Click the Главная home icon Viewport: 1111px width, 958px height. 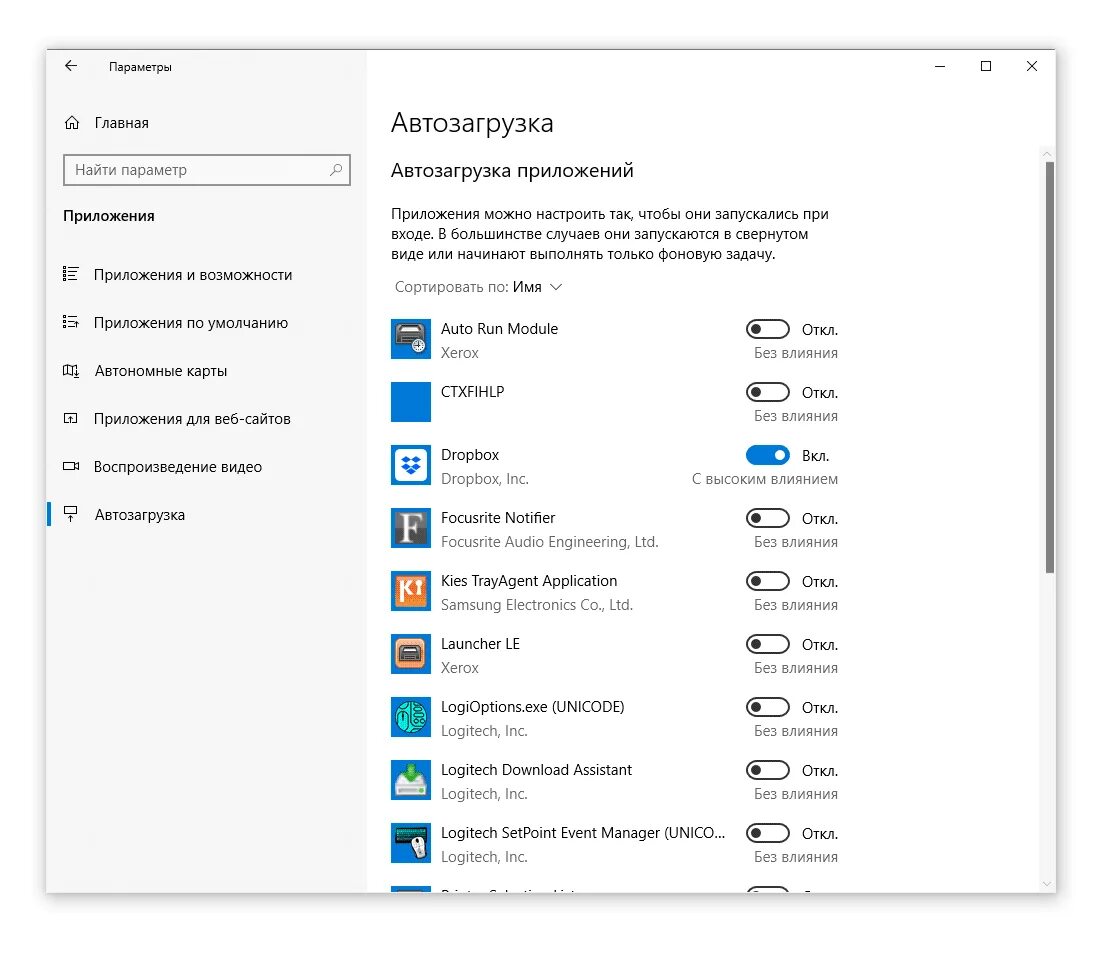(72, 123)
